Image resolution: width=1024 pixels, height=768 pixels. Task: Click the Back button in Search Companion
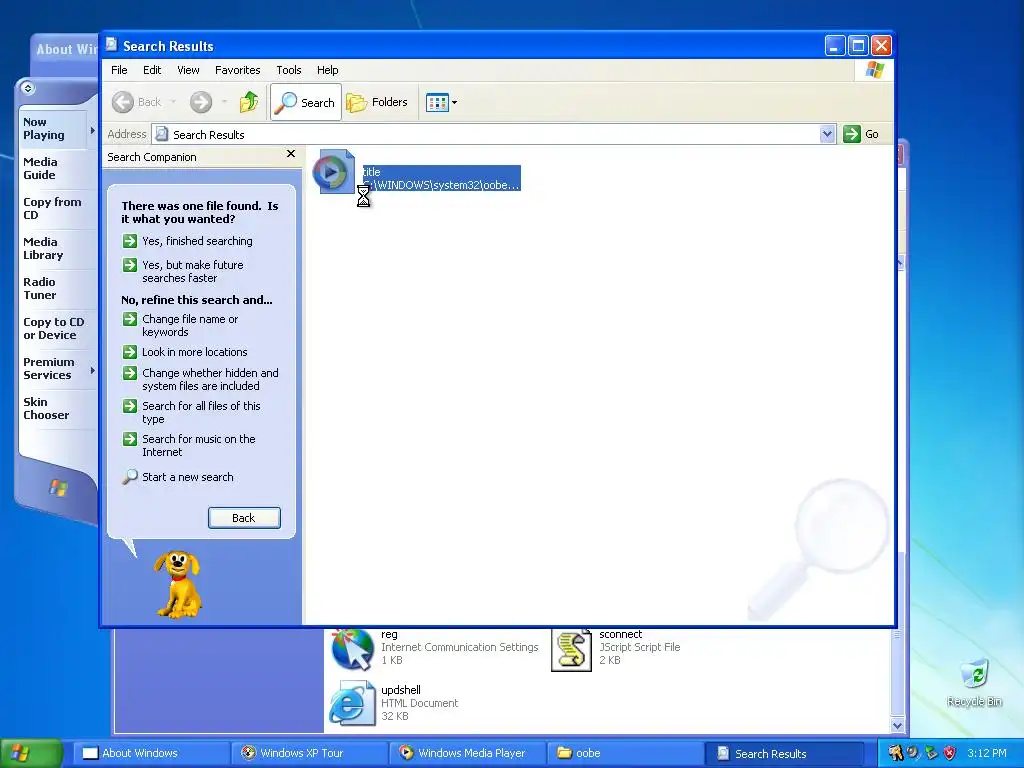[x=244, y=518]
